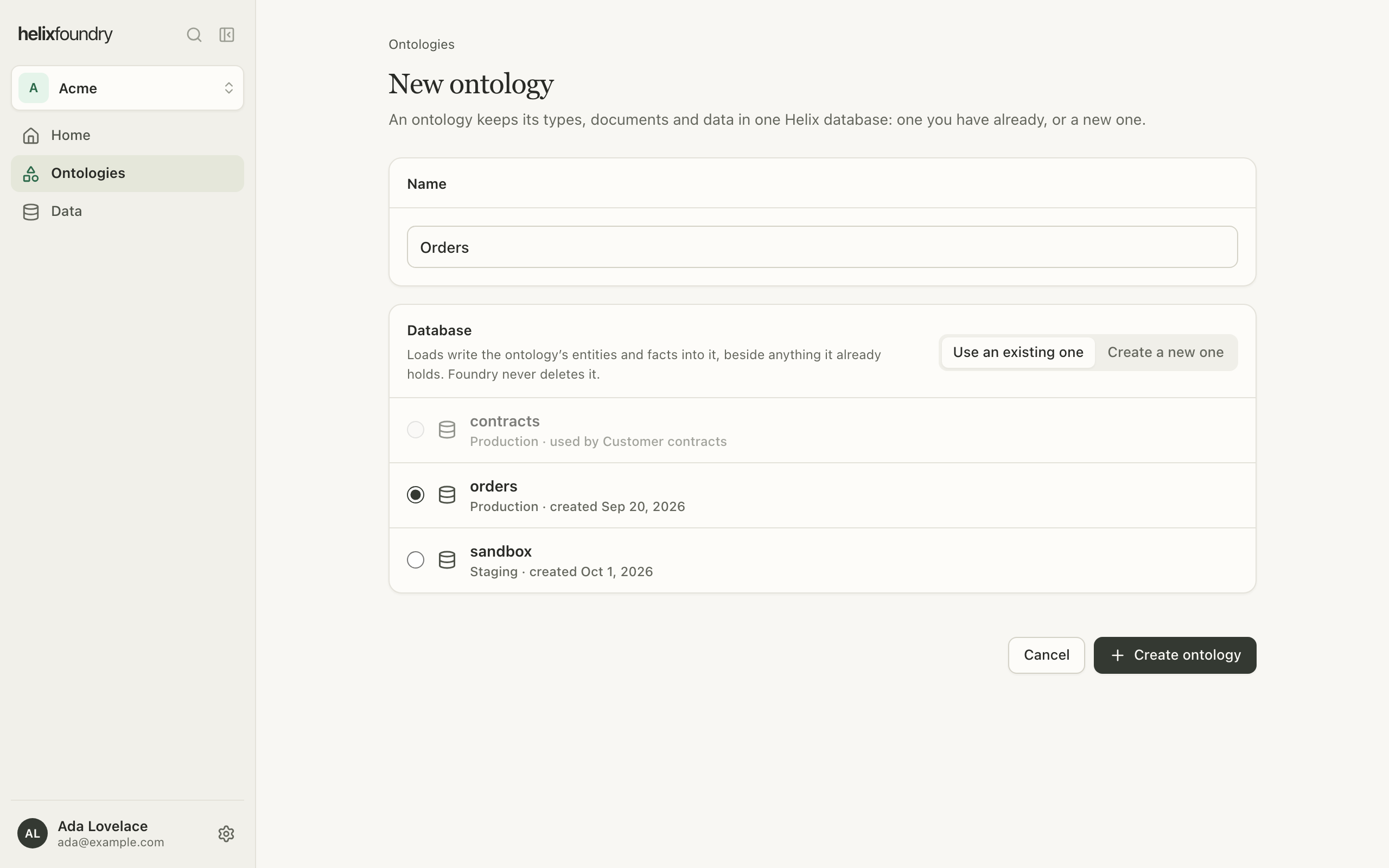Open the Acme workspace switcher
The width and height of the screenshot is (1389, 868).
(128, 88)
